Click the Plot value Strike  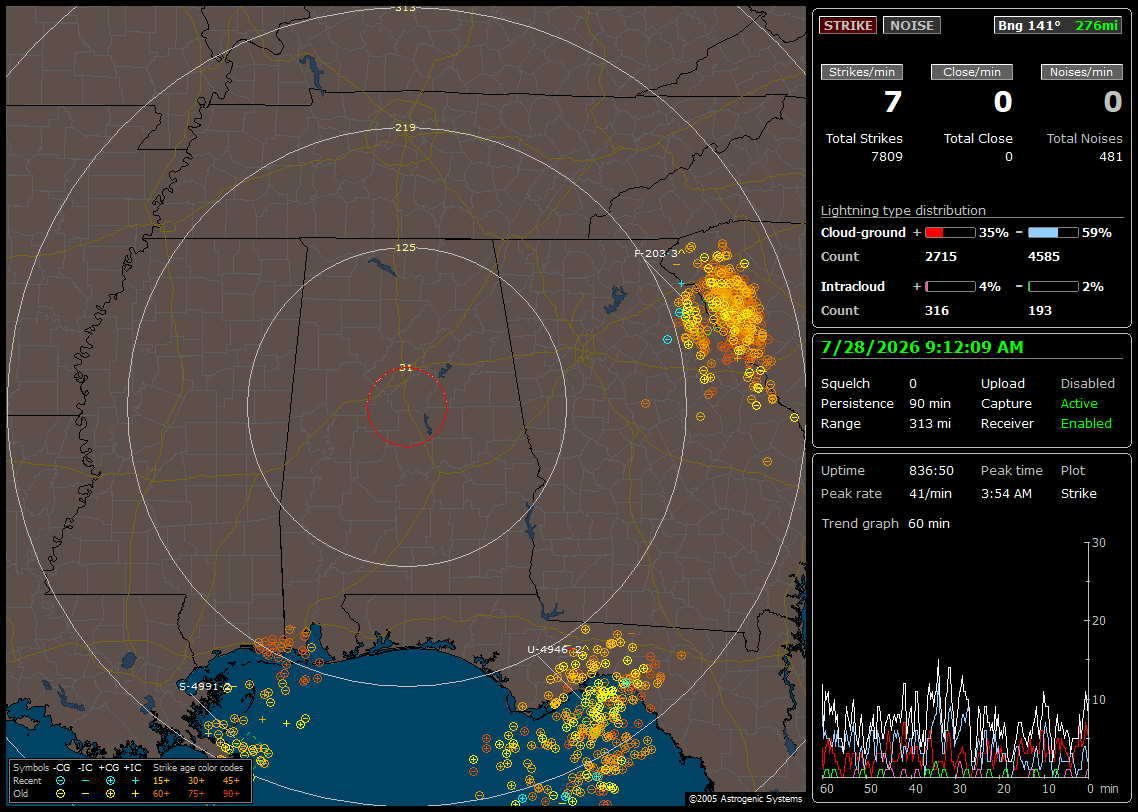1078,493
